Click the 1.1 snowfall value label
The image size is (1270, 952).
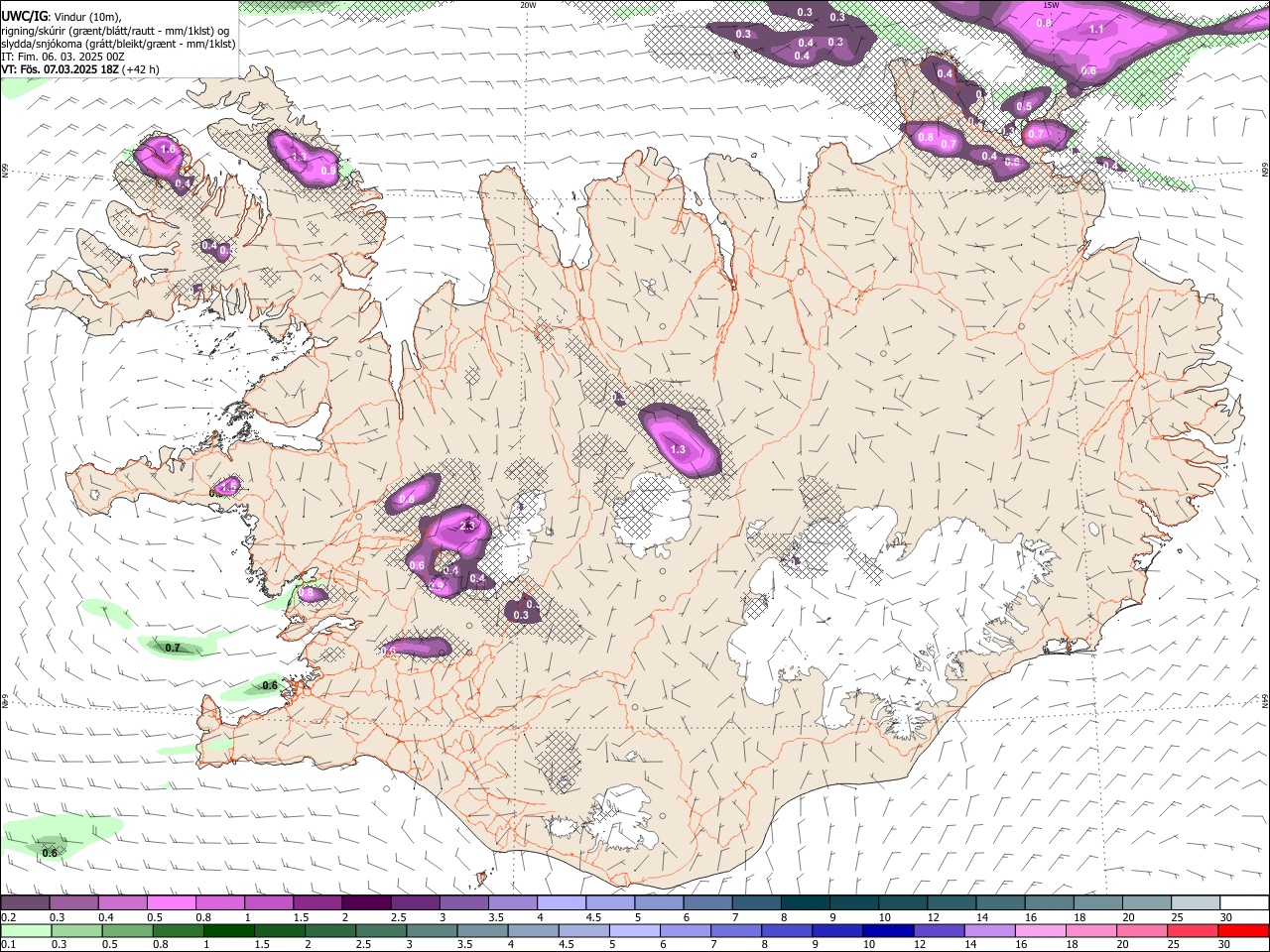click(1096, 30)
